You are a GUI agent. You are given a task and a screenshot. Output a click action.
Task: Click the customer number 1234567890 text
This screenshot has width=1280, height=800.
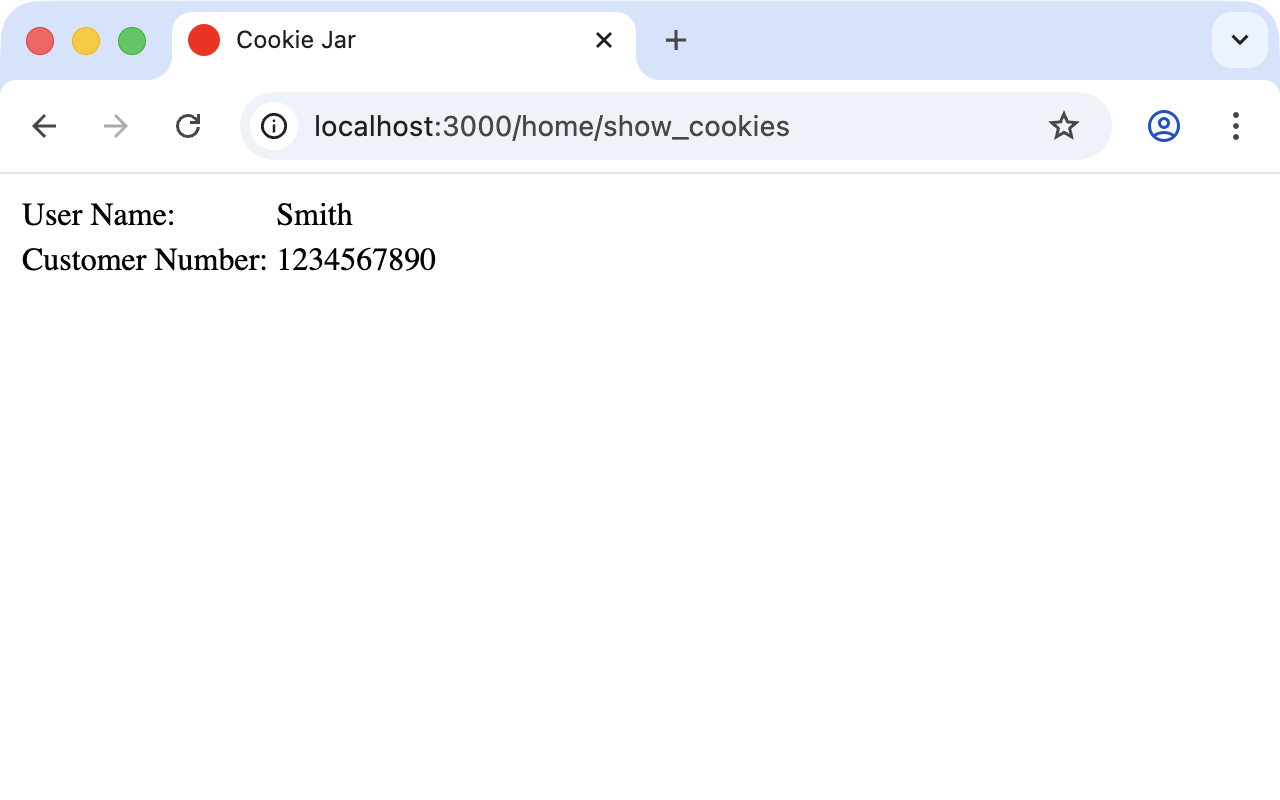tap(356, 260)
